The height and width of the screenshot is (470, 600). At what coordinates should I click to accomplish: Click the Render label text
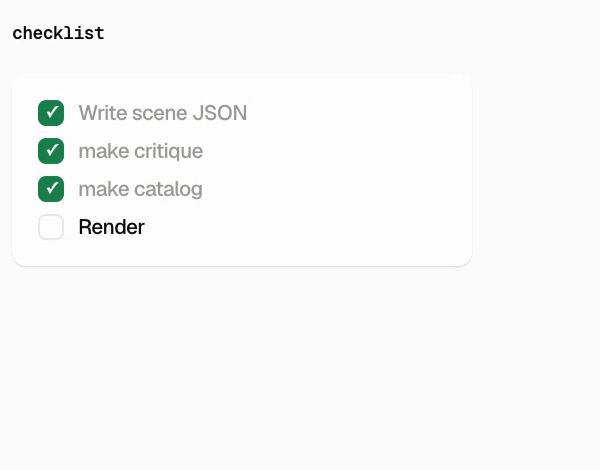pos(111,227)
